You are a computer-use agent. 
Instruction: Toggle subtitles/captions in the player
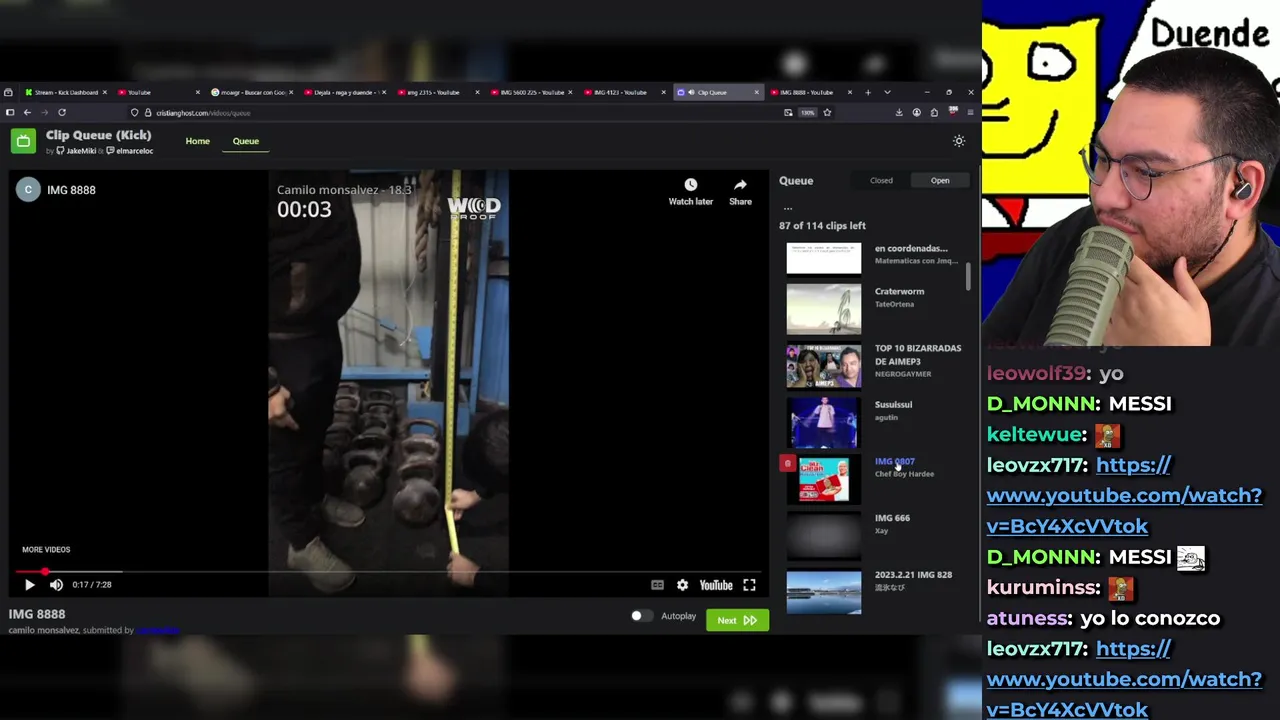click(657, 585)
